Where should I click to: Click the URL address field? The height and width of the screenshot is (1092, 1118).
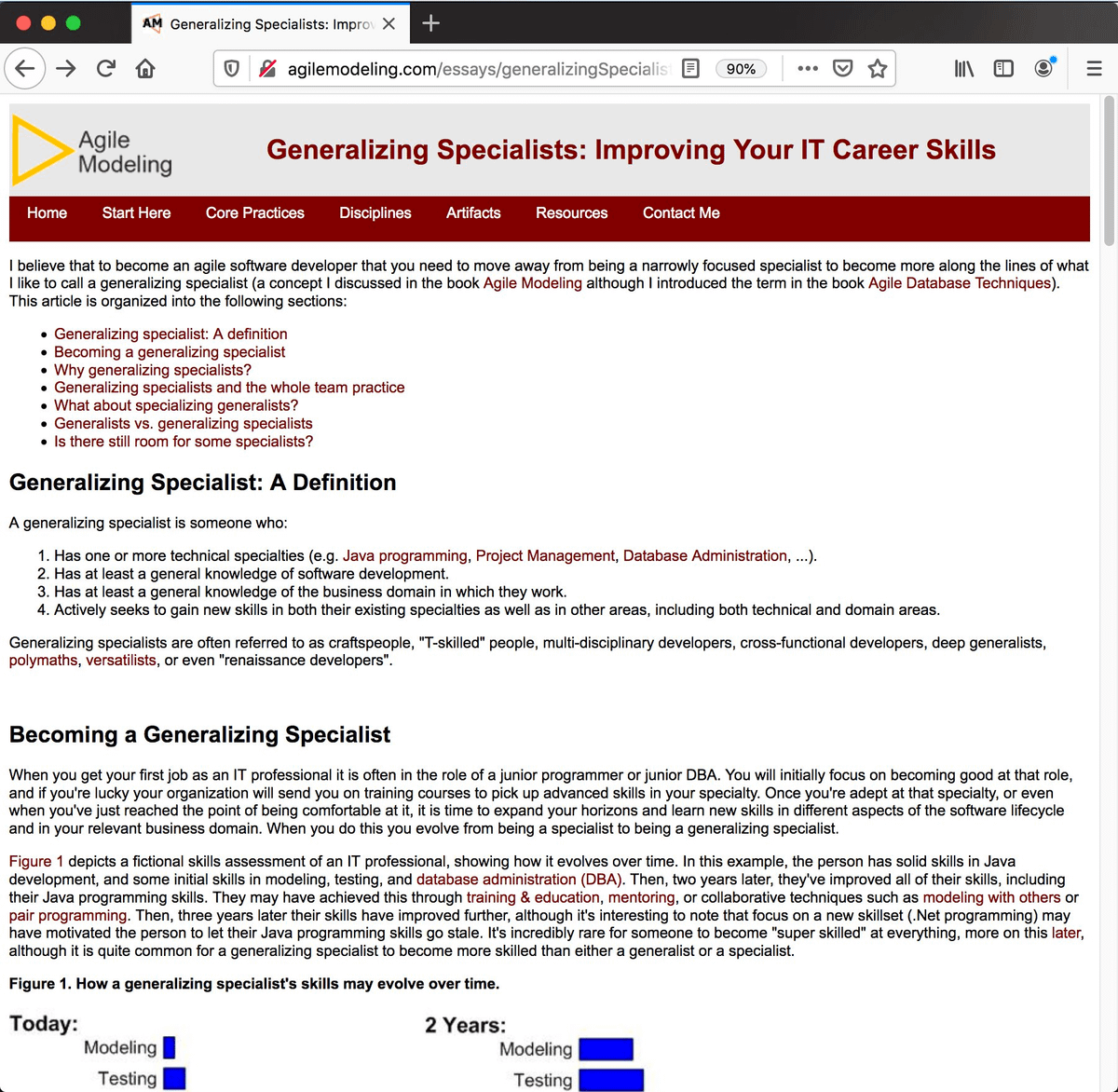coord(475,69)
